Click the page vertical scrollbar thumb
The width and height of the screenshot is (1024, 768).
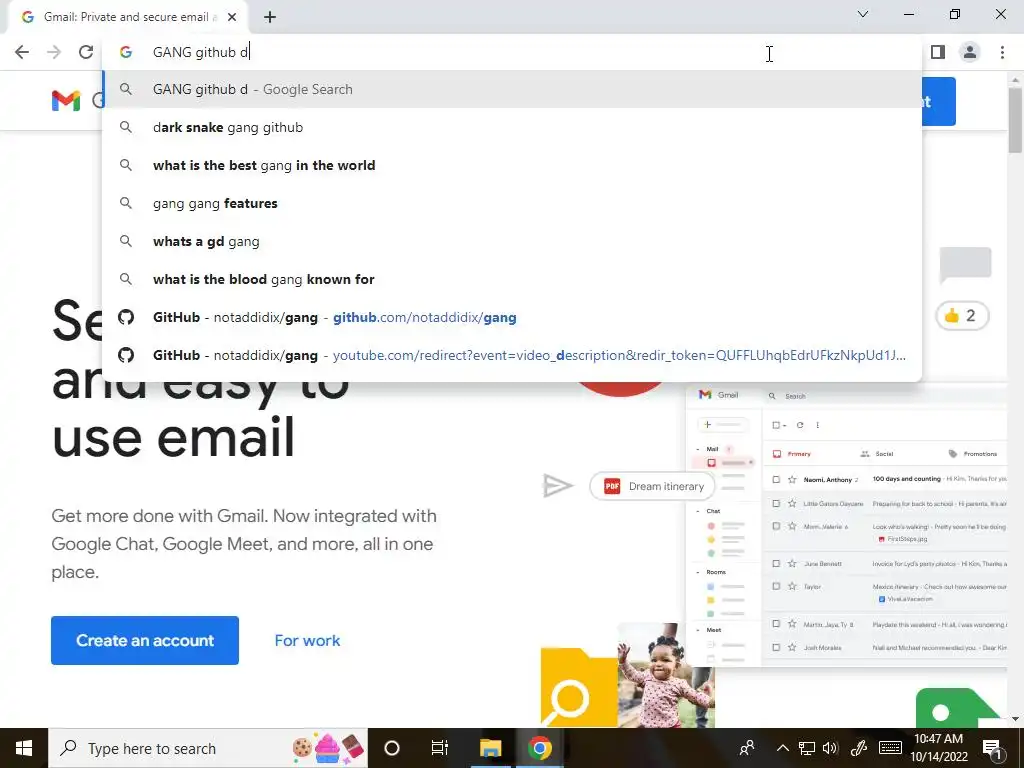click(1015, 121)
